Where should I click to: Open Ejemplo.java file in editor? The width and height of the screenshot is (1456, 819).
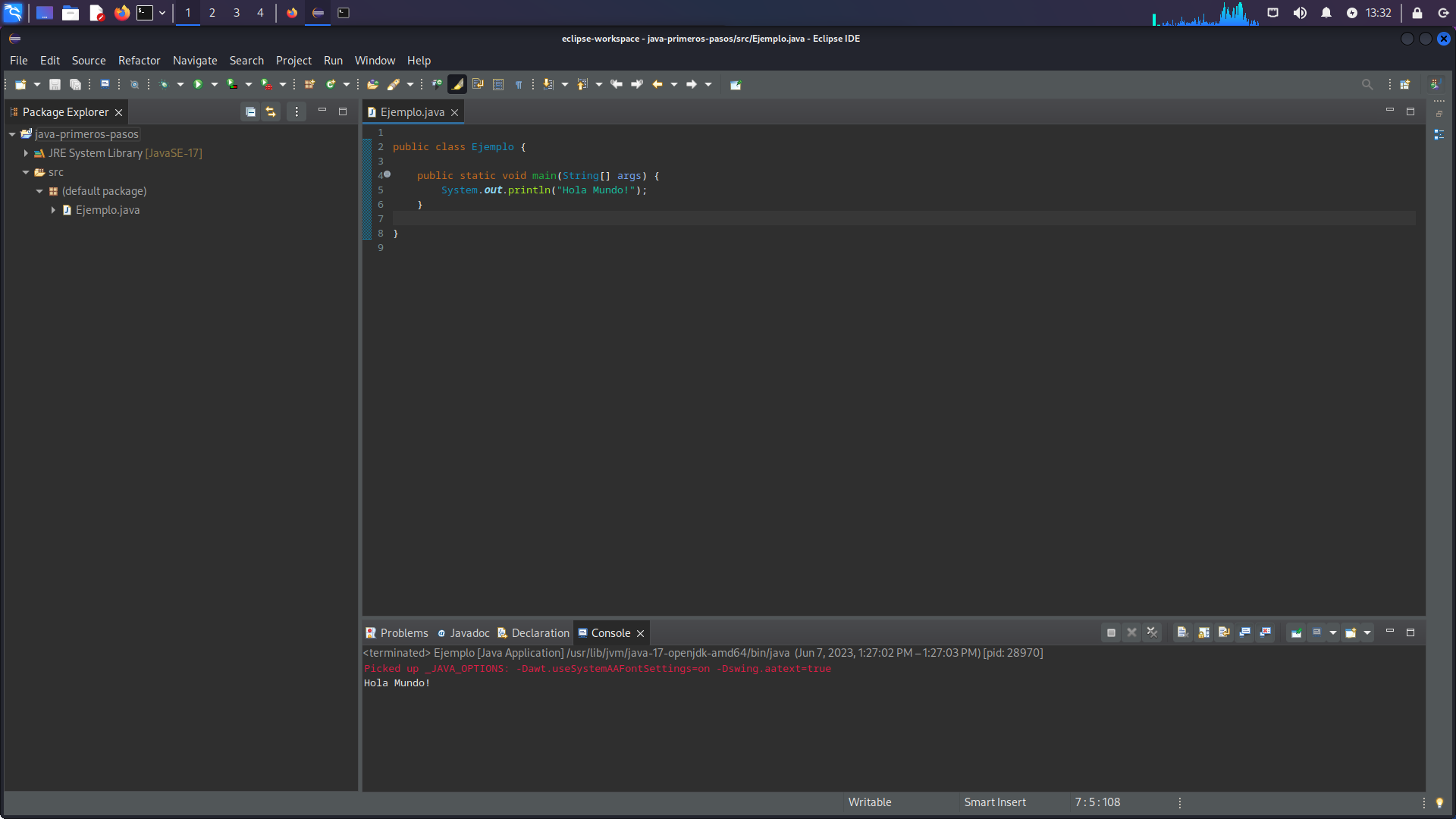(x=107, y=210)
